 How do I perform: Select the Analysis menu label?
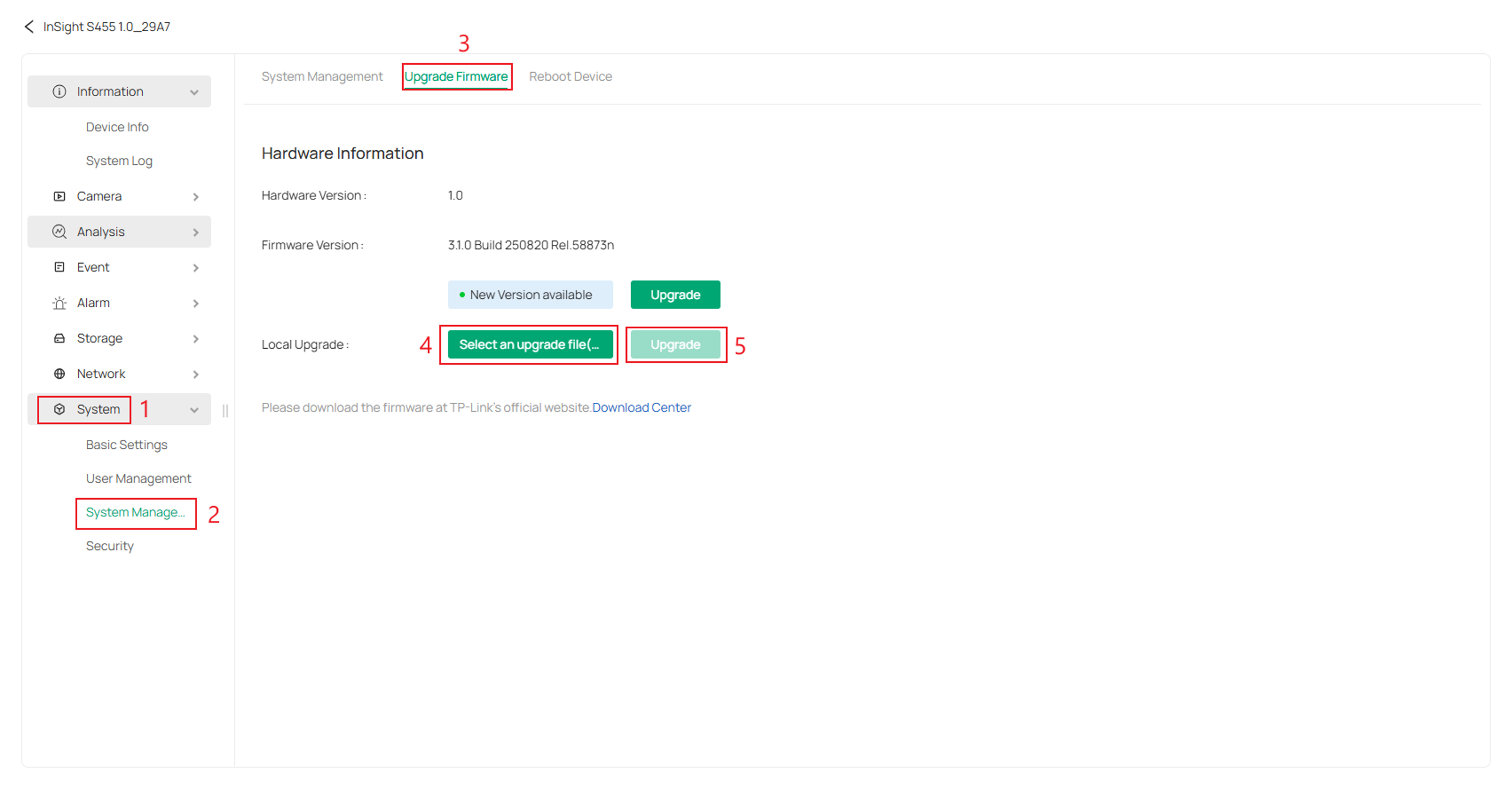click(x=101, y=232)
